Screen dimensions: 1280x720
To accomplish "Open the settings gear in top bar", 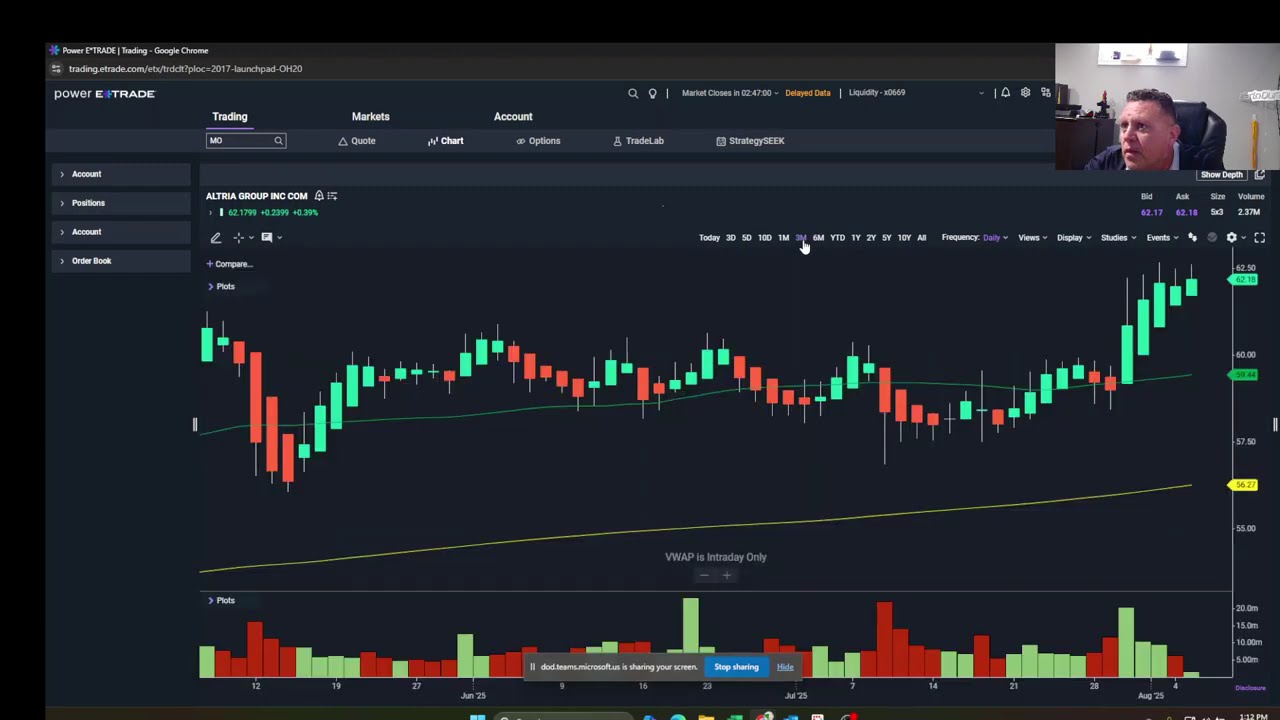I will (1025, 93).
